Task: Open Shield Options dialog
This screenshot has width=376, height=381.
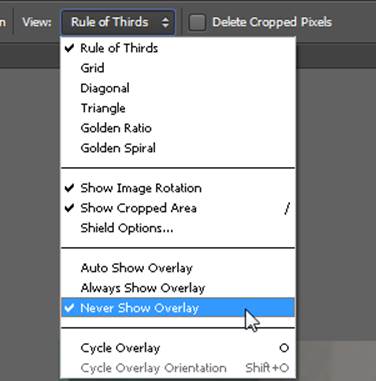Action: (x=178, y=228)
